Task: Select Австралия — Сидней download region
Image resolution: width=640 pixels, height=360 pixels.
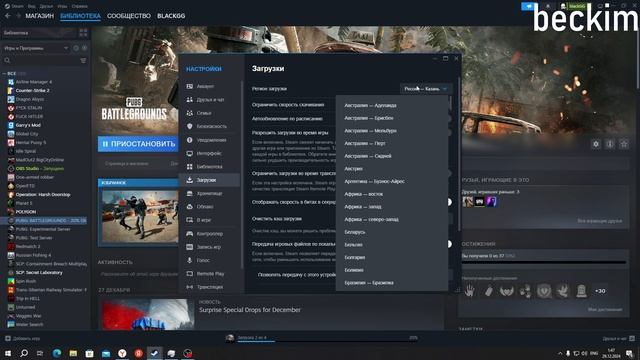Action: click(x=367, y=156)
